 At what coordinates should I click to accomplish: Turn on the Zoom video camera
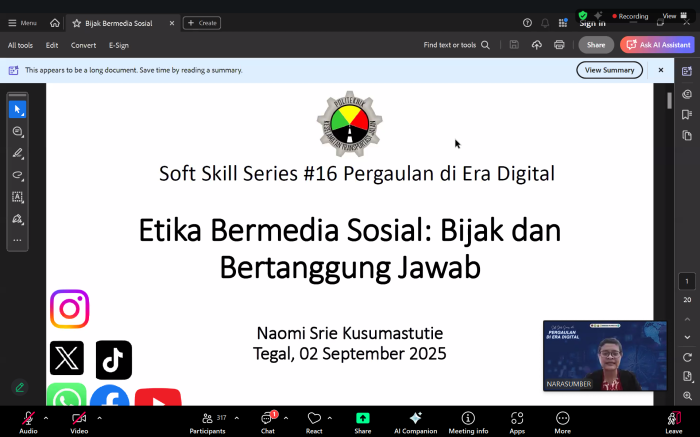[x=78, y=419]
